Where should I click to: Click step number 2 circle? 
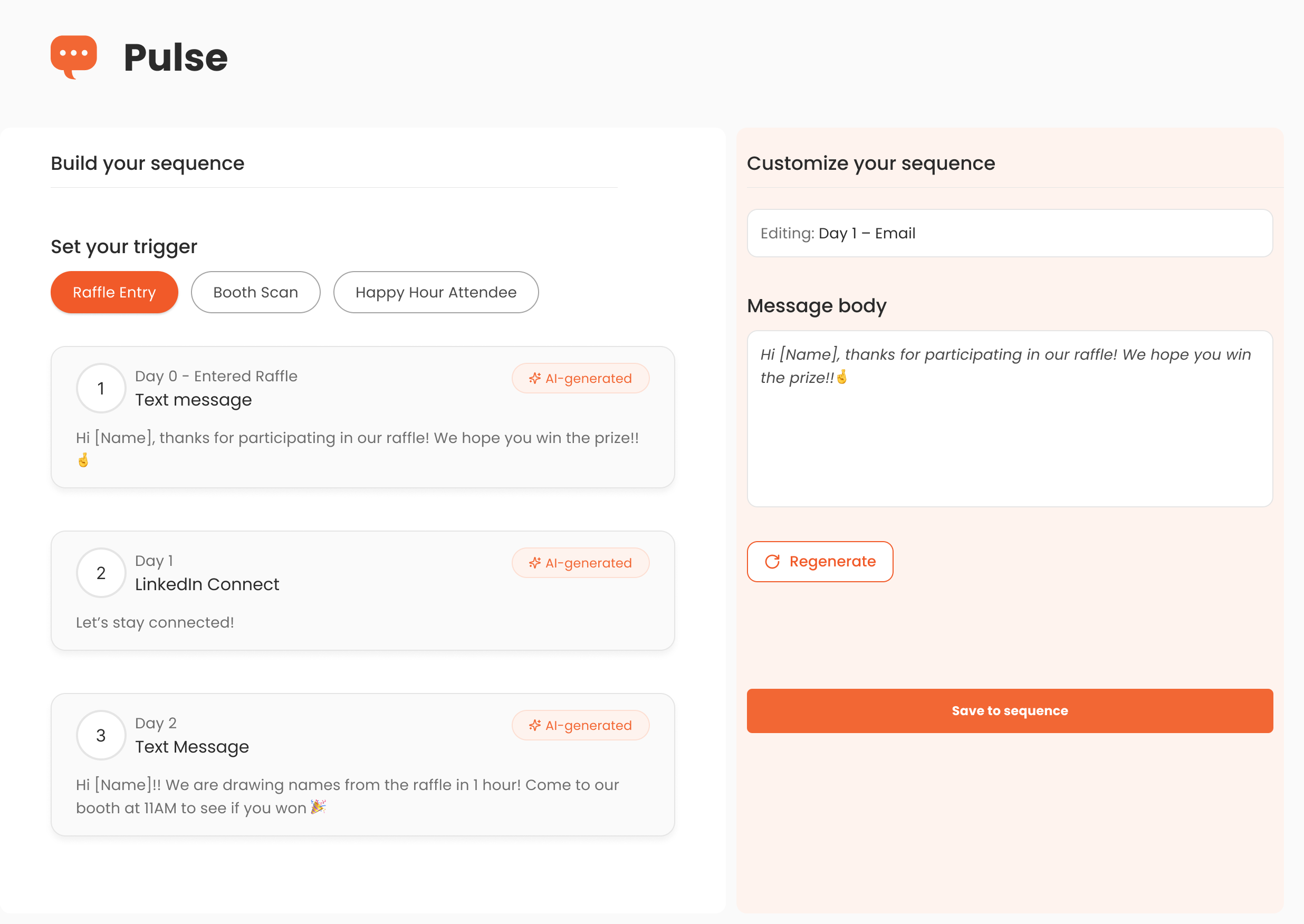[101, 572]
